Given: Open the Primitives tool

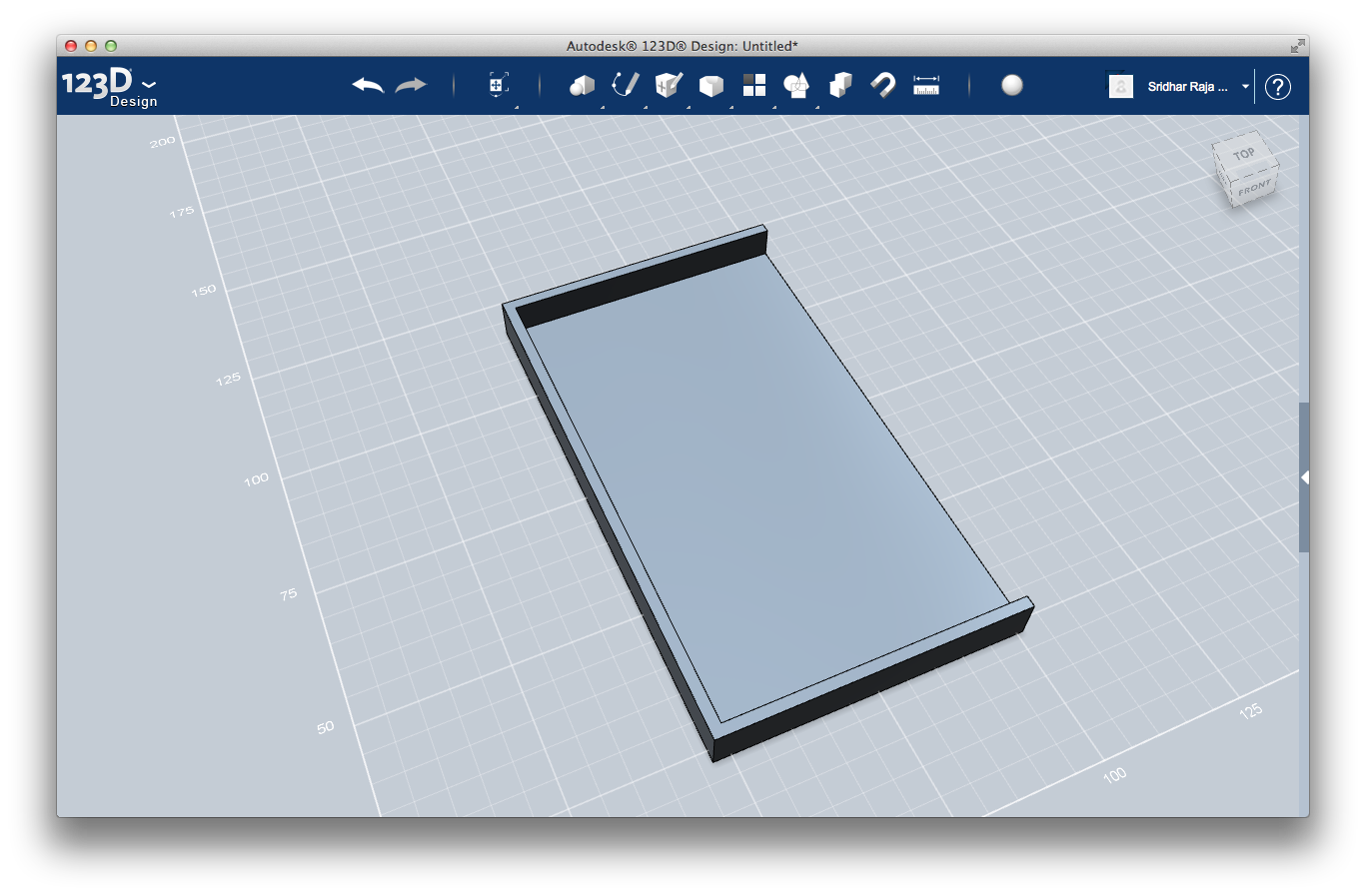Looking at the screenshot, I should pos(583,86).
